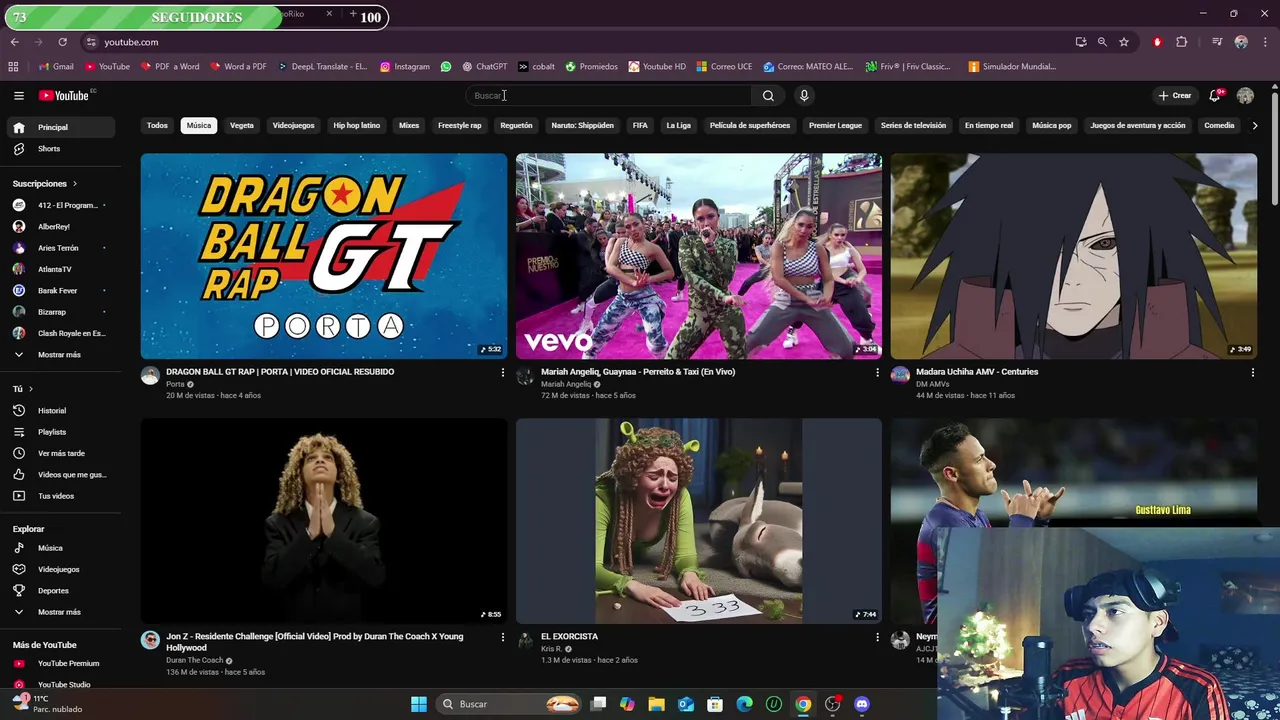Open options for DRAGON BALL GT RAP video
The height and width of the screenshot is (720, 1280).
tap(502, 372)
